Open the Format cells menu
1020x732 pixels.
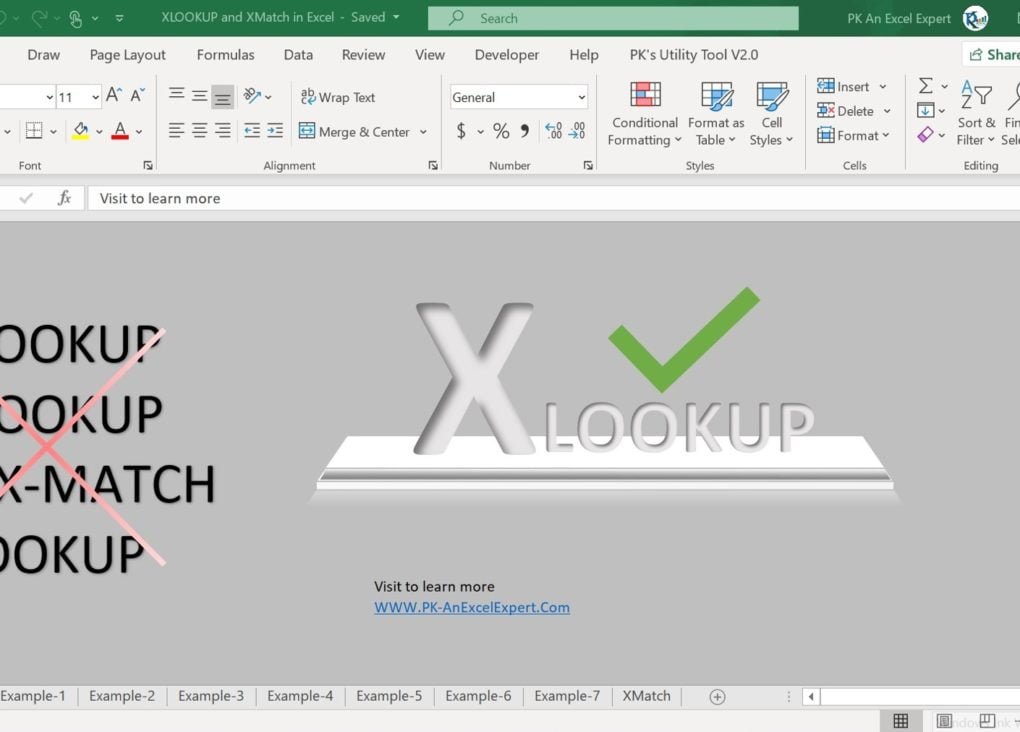[x=853, y=135]
